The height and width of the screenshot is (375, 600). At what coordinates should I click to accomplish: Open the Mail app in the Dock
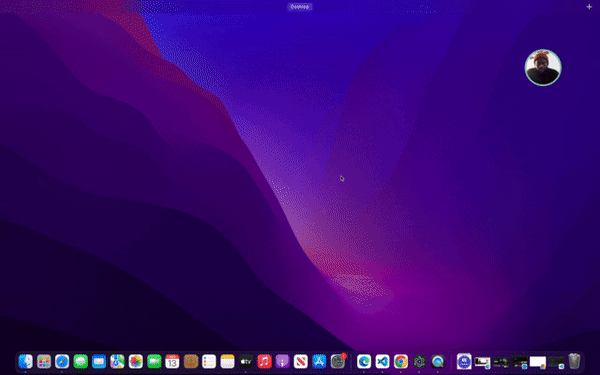pyautogui.click(x=99, y=361)
